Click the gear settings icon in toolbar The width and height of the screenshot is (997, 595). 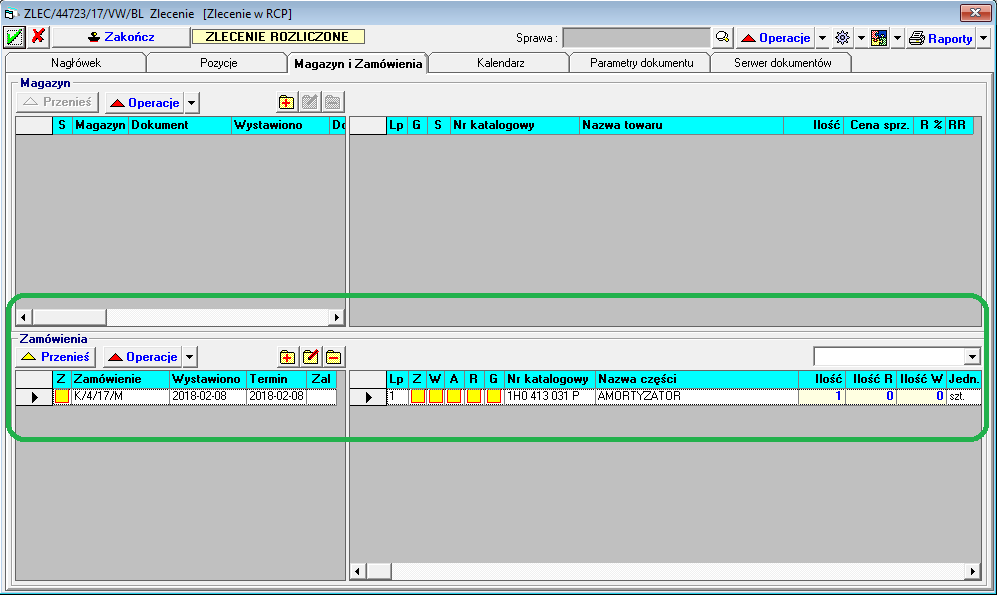(x=842, y=38)
